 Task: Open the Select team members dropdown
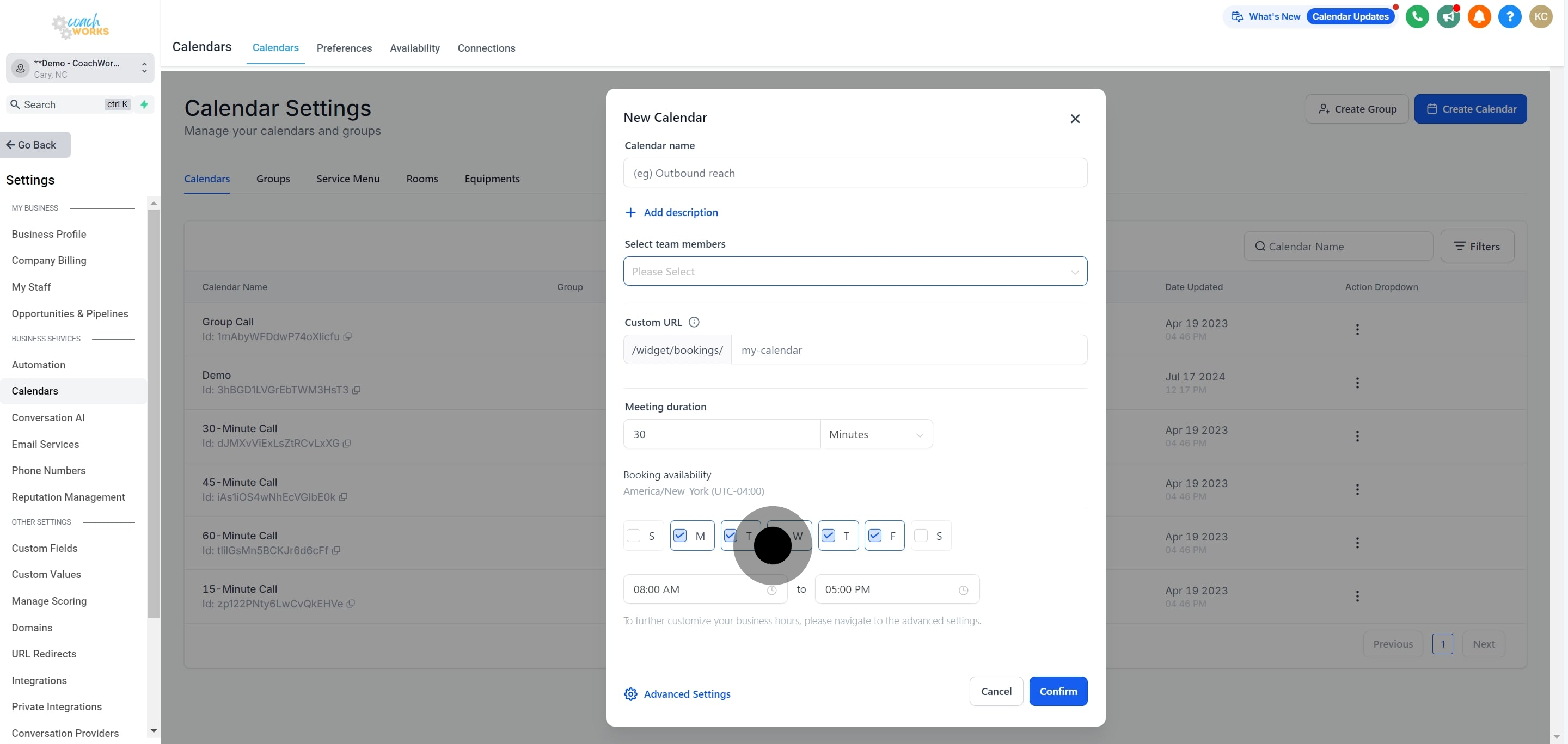(855, 272)
